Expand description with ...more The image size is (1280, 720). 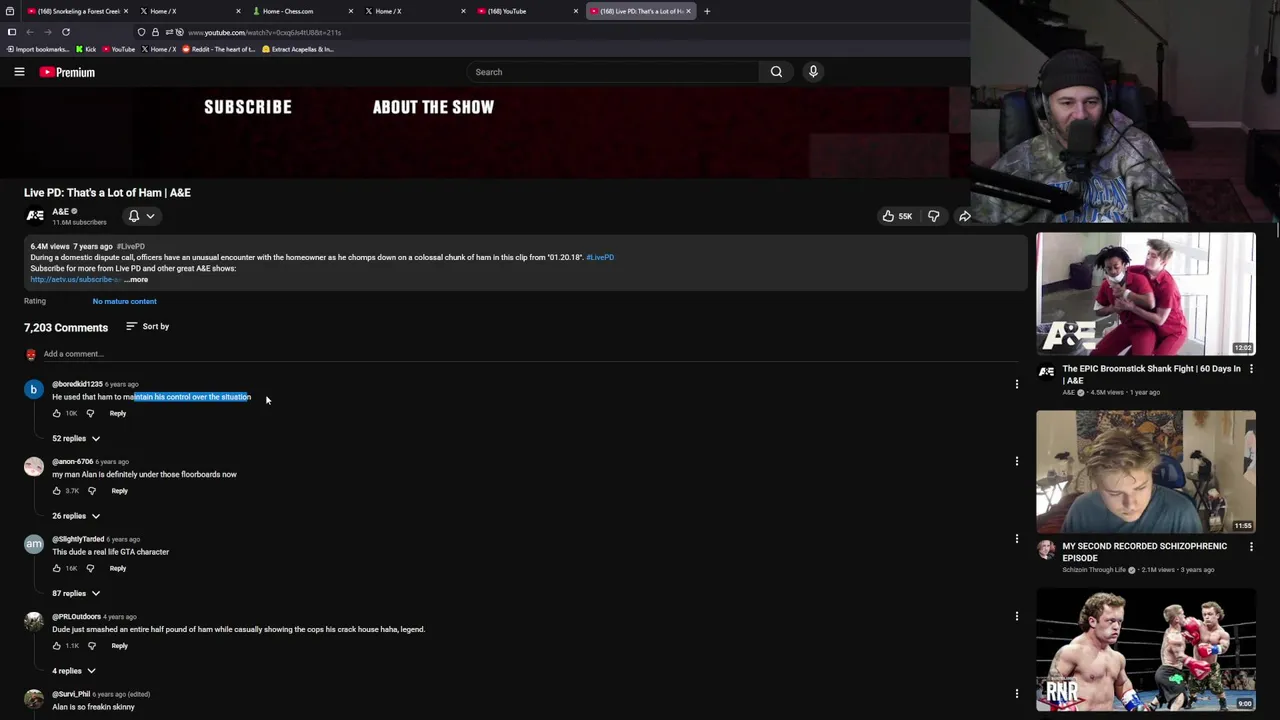(136, 279)
